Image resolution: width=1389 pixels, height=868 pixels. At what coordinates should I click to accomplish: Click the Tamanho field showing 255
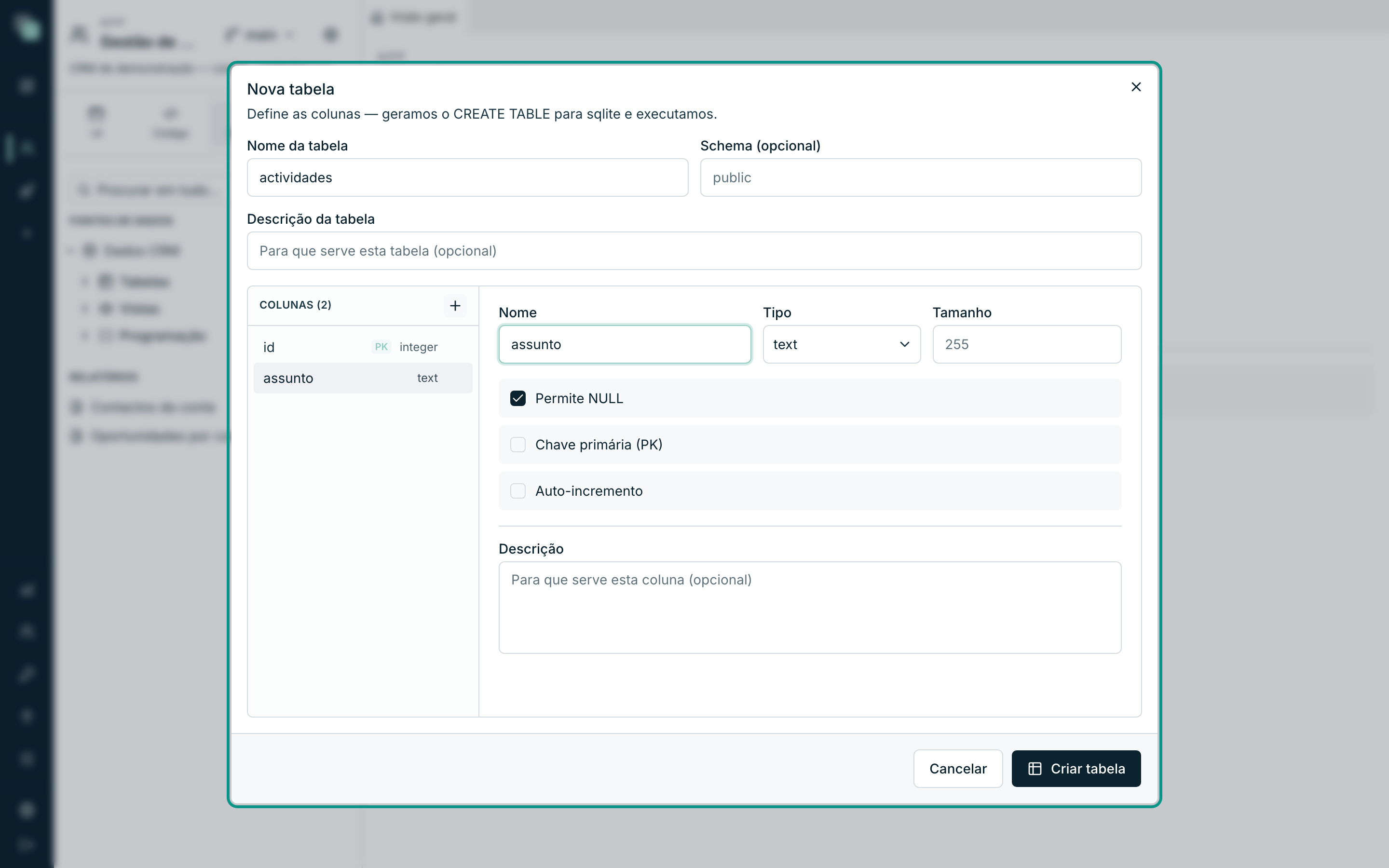point(1027,344)
